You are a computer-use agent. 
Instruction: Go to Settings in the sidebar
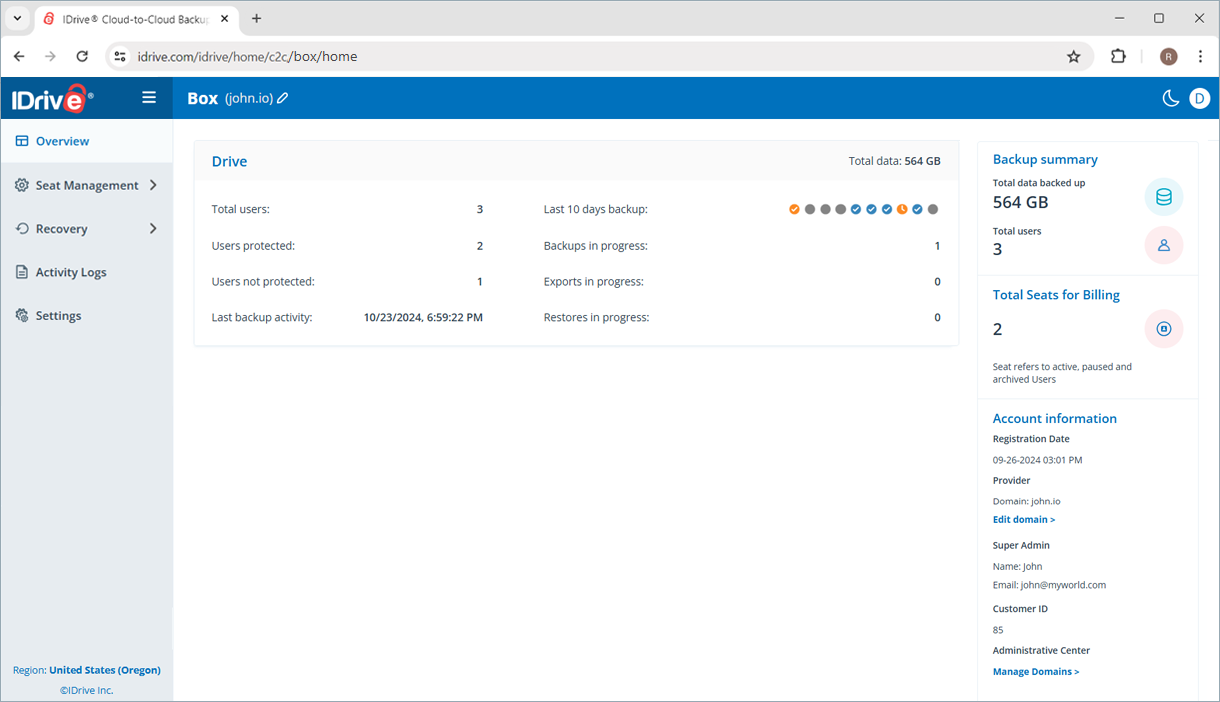click(x=58, y=316)
